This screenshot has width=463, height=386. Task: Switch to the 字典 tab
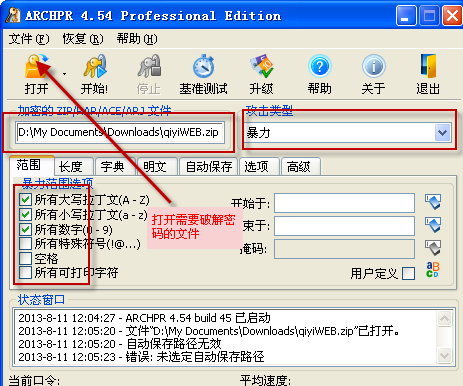point(115,166)
